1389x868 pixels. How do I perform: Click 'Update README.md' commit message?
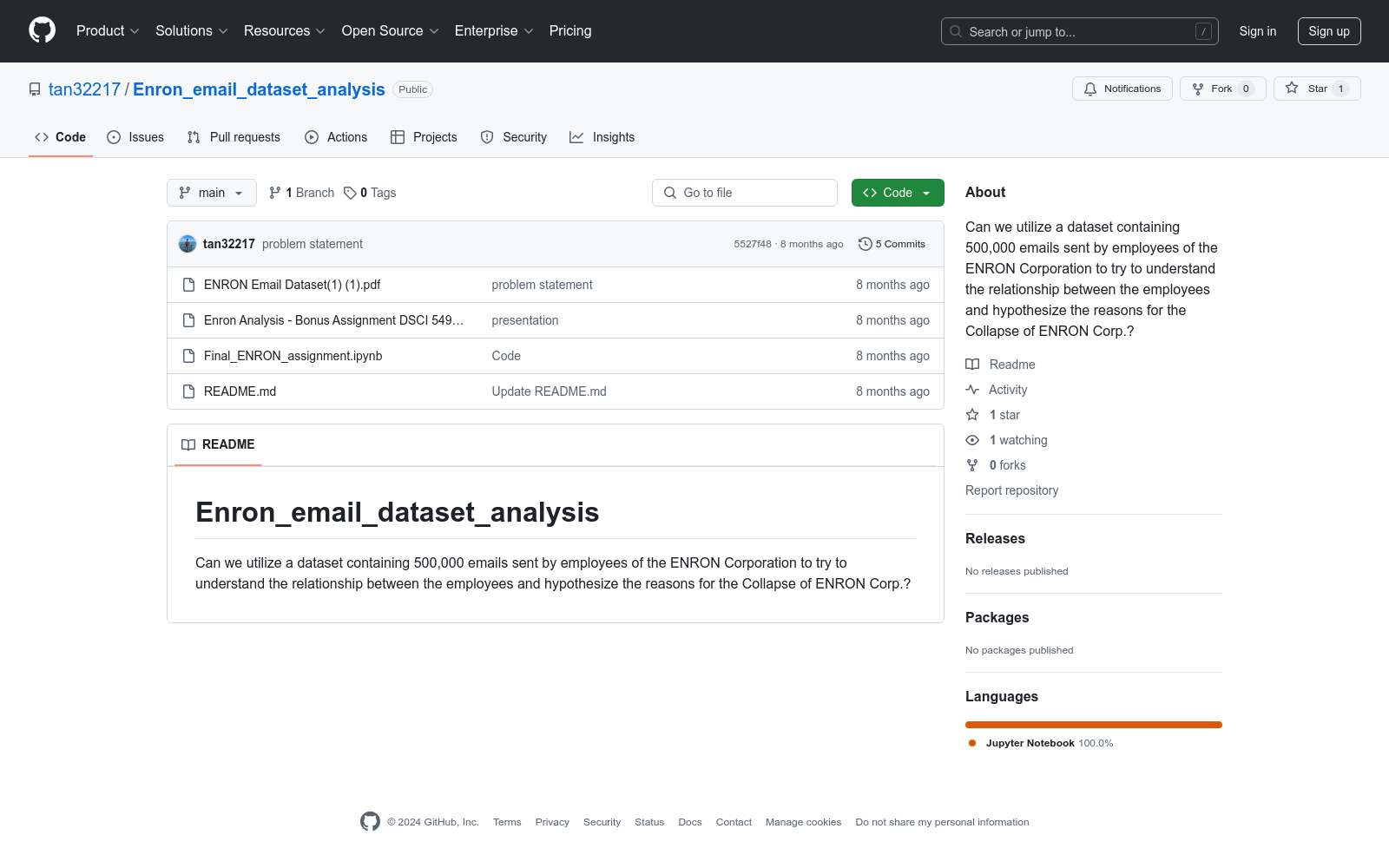pos(550,391)
